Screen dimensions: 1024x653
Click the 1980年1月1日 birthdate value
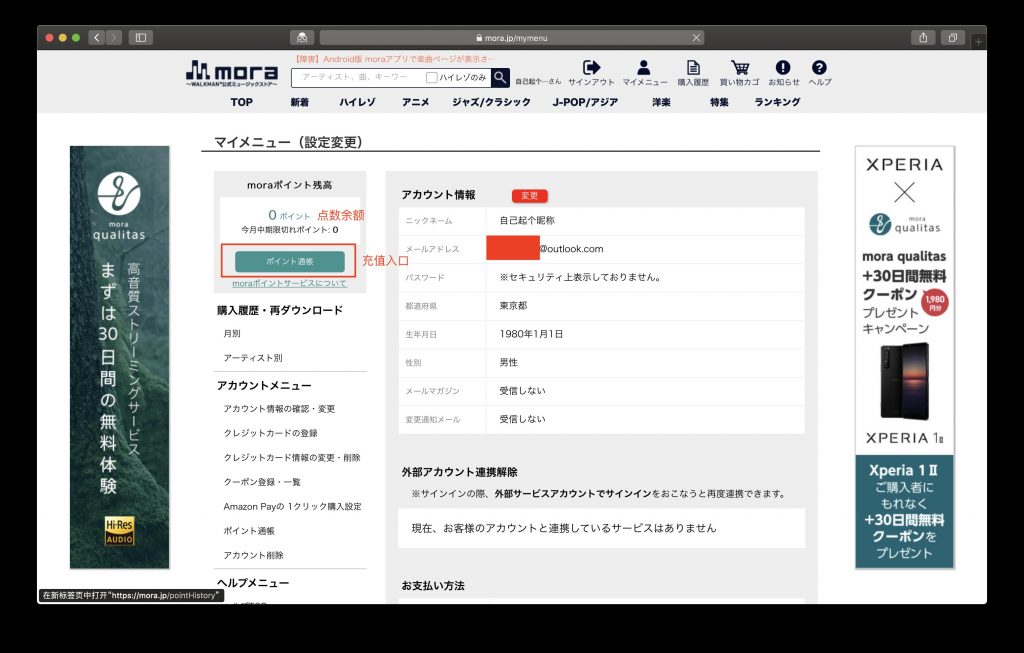point(531,334)
